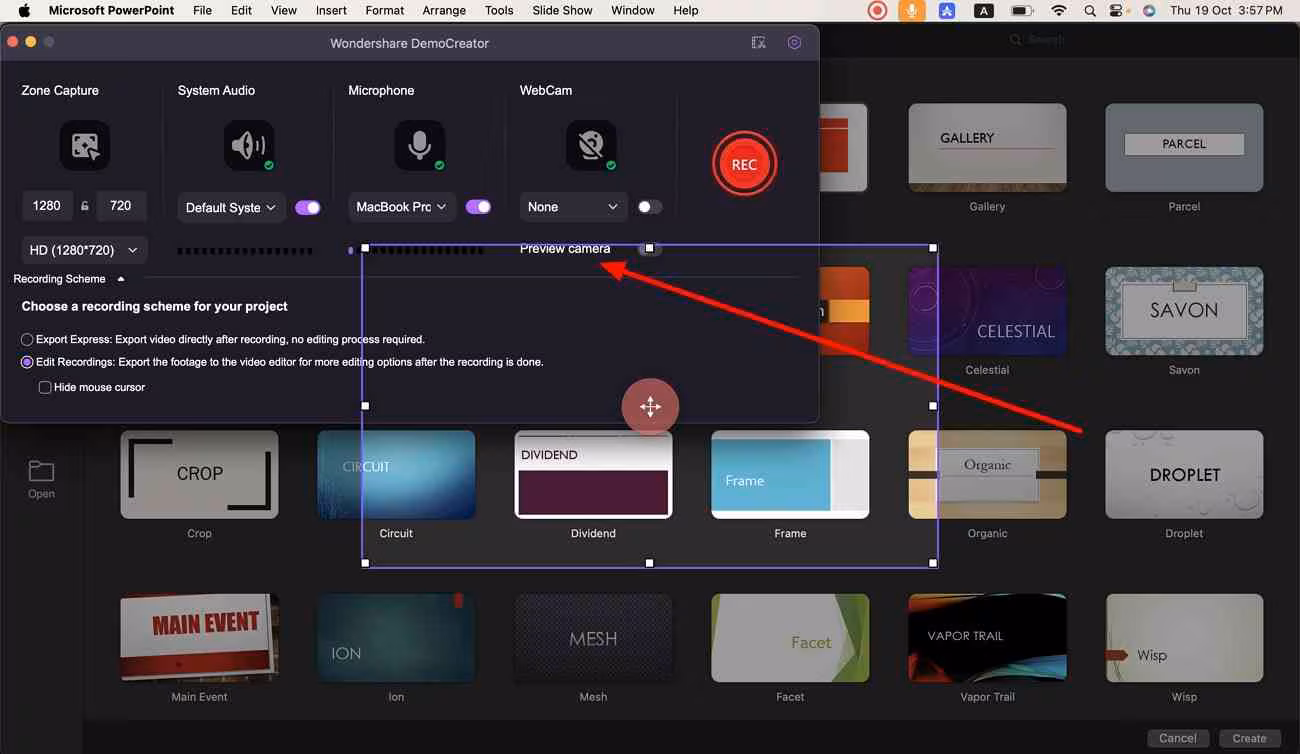The image size is (1300, 754).
Task: Select the Circuit theme thumbnail
Action: [x=396, y=475]
